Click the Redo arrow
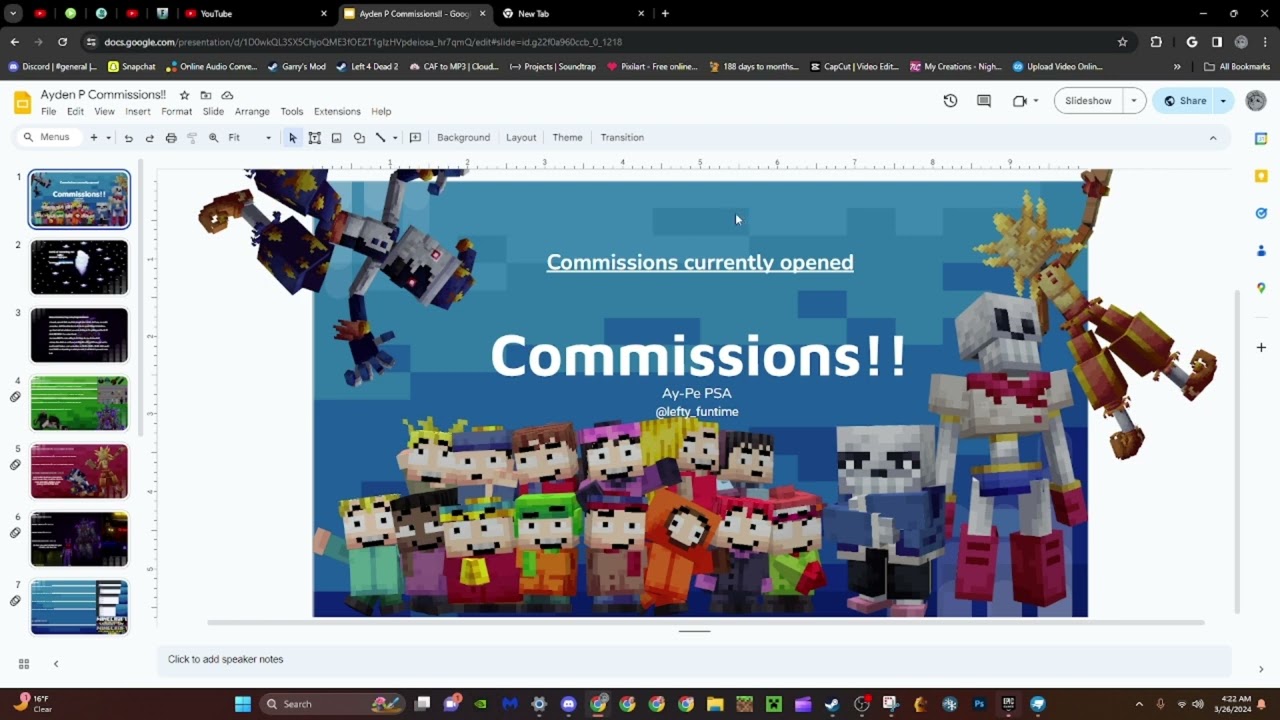This screenshot has width=1280, height=720. click(x=149, y=138)
